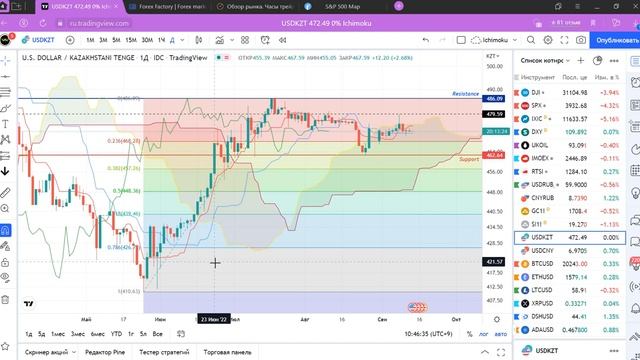The image size is (640, 360).
Task: Toggle lock all drawings
Action: coord(5,262)
